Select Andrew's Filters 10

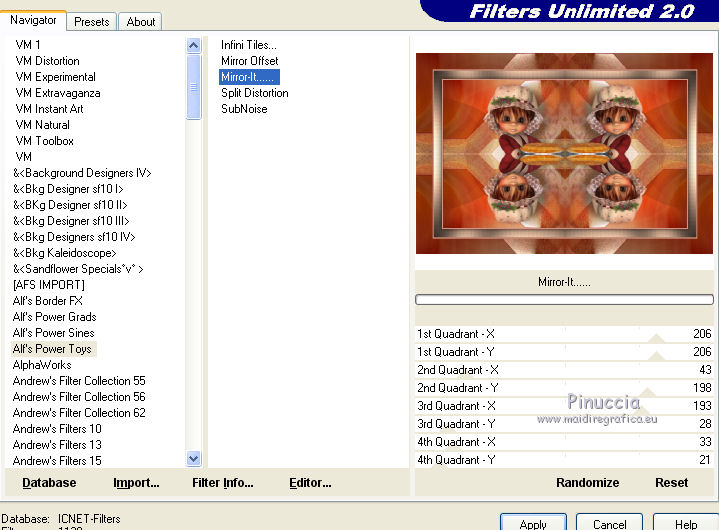[x=57, y=429]
